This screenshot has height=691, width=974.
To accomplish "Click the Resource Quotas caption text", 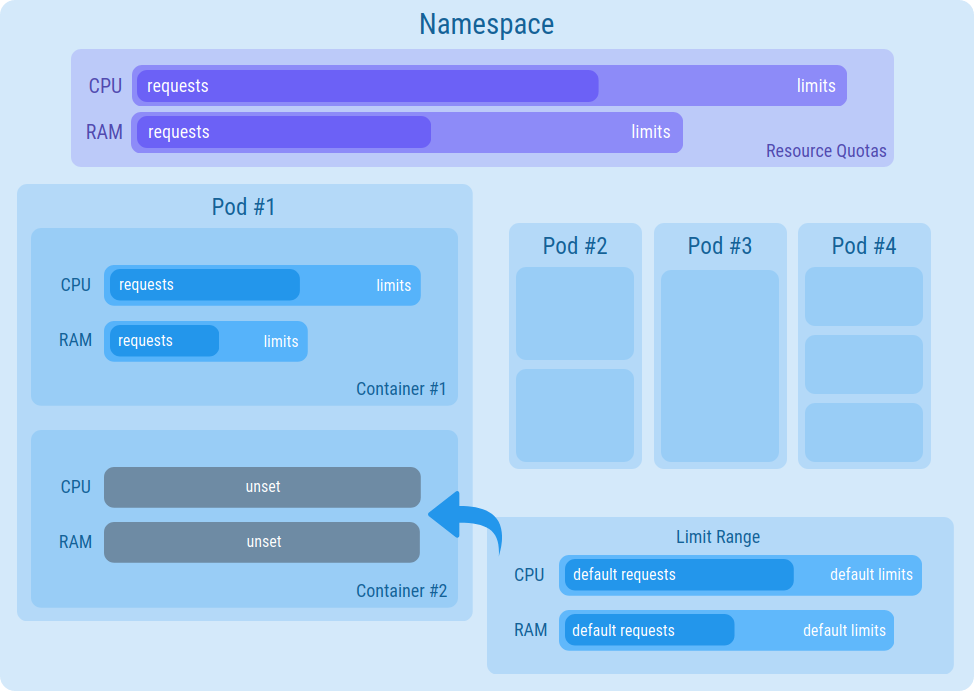I will pos(825,151).
